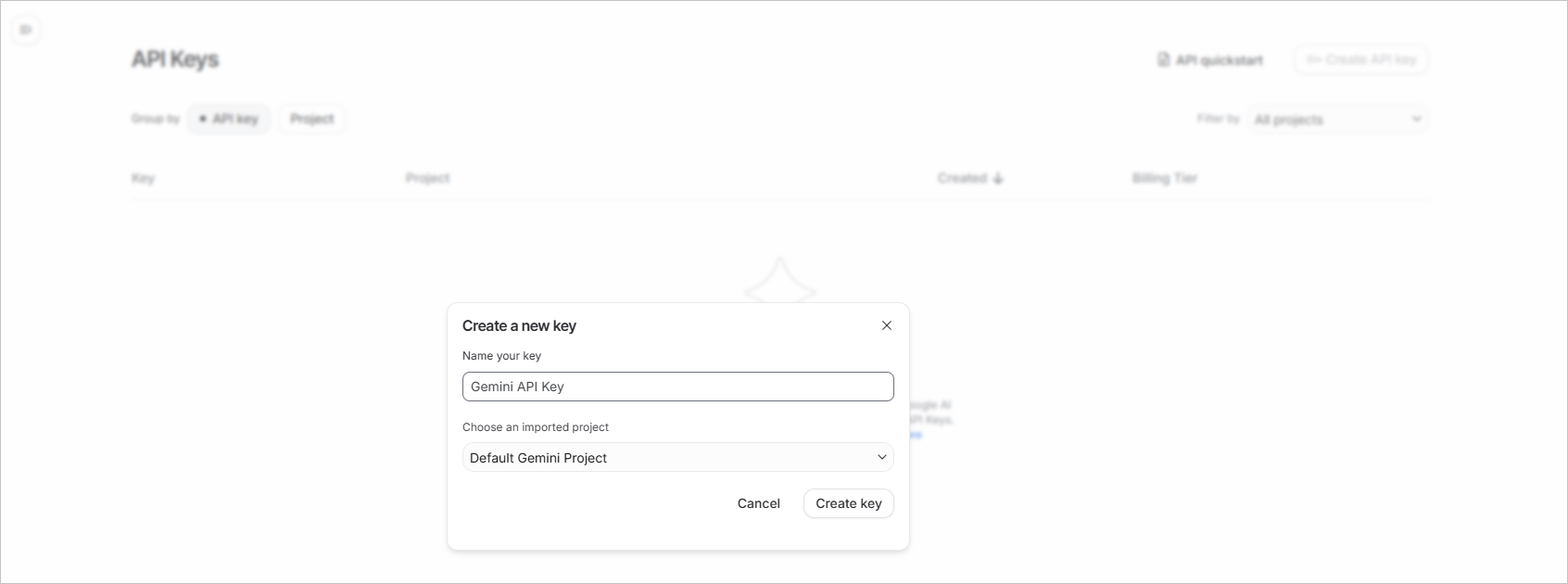The image size is (1568, 584).
Task: Click the API quickstart document icon
Action: (1163, 59)
